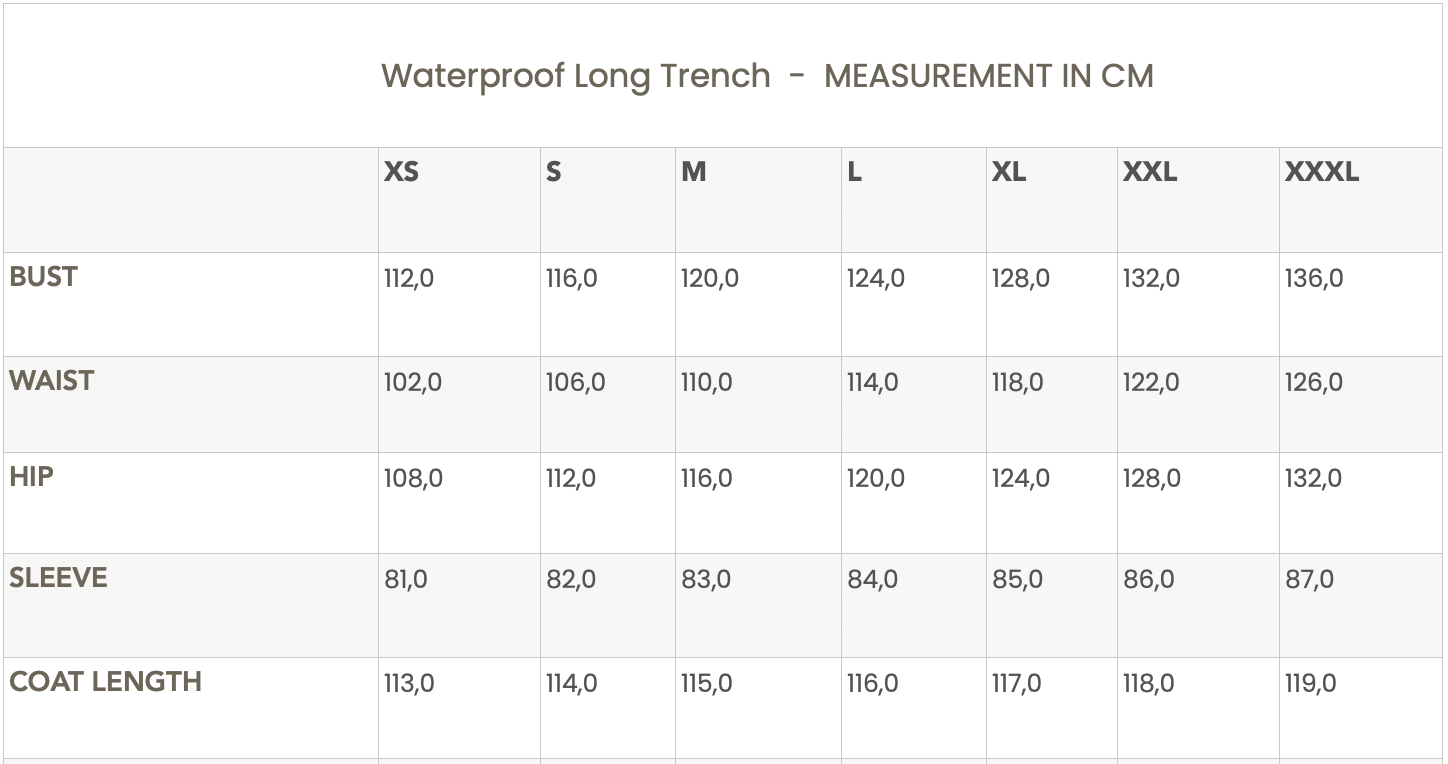Select waist measurement 102,0 for XS
This screenshot has height=764, width=1448.
pos(413,382)
